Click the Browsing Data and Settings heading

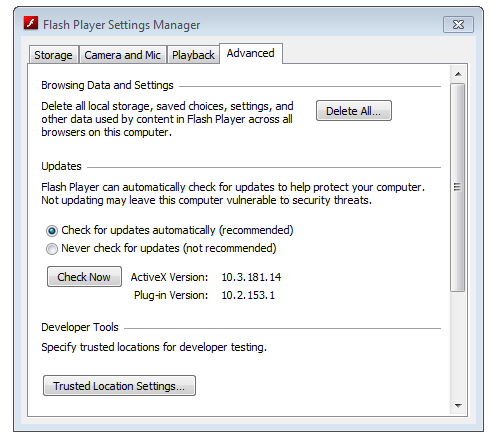point(107,85)
